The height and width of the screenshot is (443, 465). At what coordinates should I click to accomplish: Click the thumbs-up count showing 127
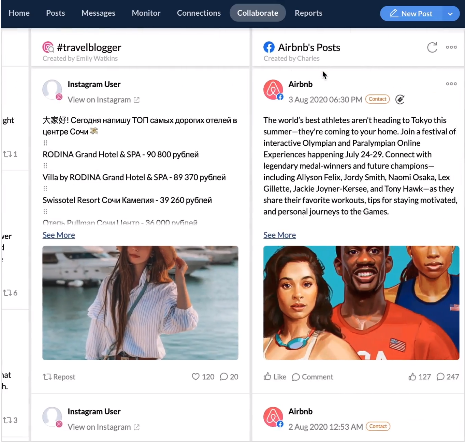coord(420,377)
